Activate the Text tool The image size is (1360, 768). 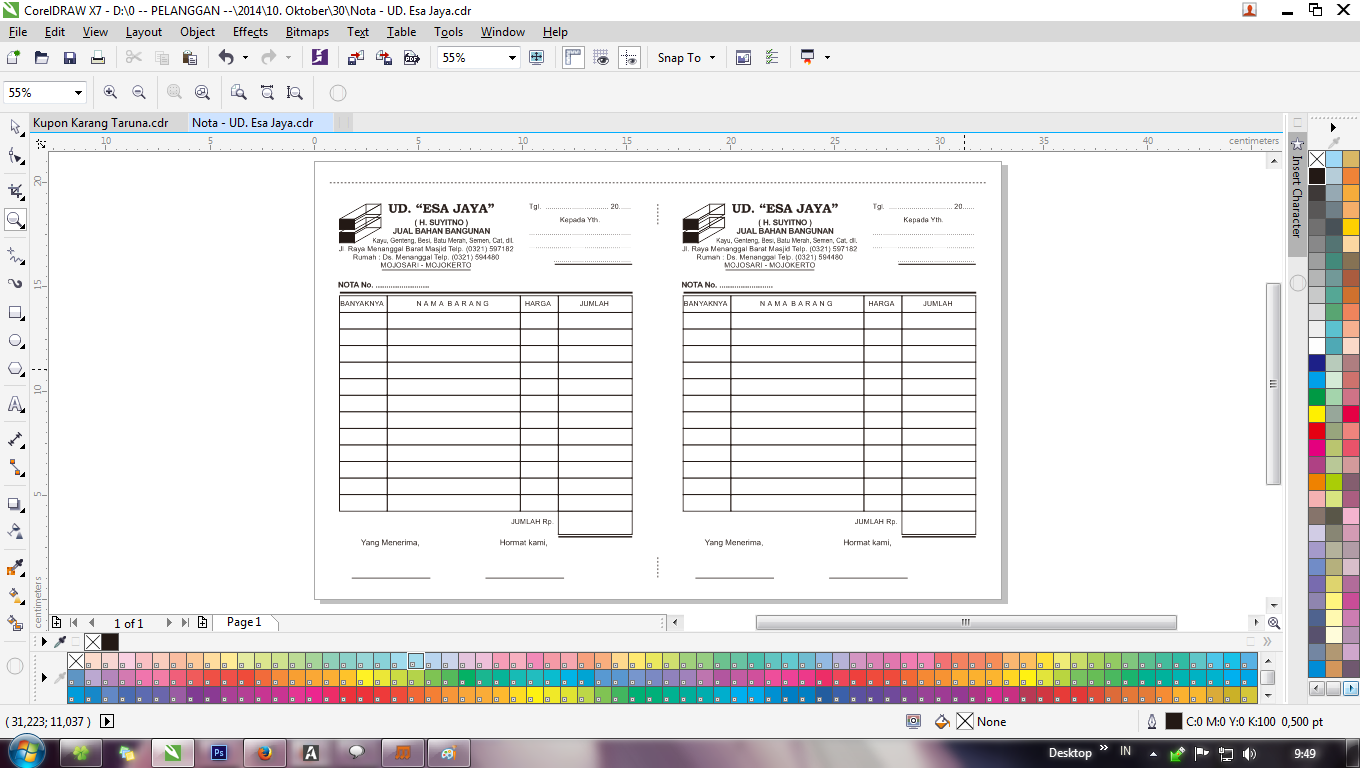click(15, 405)
